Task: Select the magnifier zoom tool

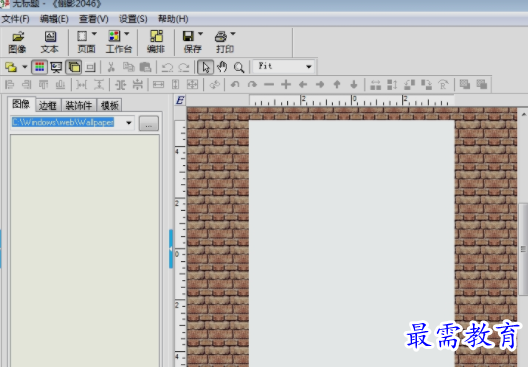Action: click(239, 67)
